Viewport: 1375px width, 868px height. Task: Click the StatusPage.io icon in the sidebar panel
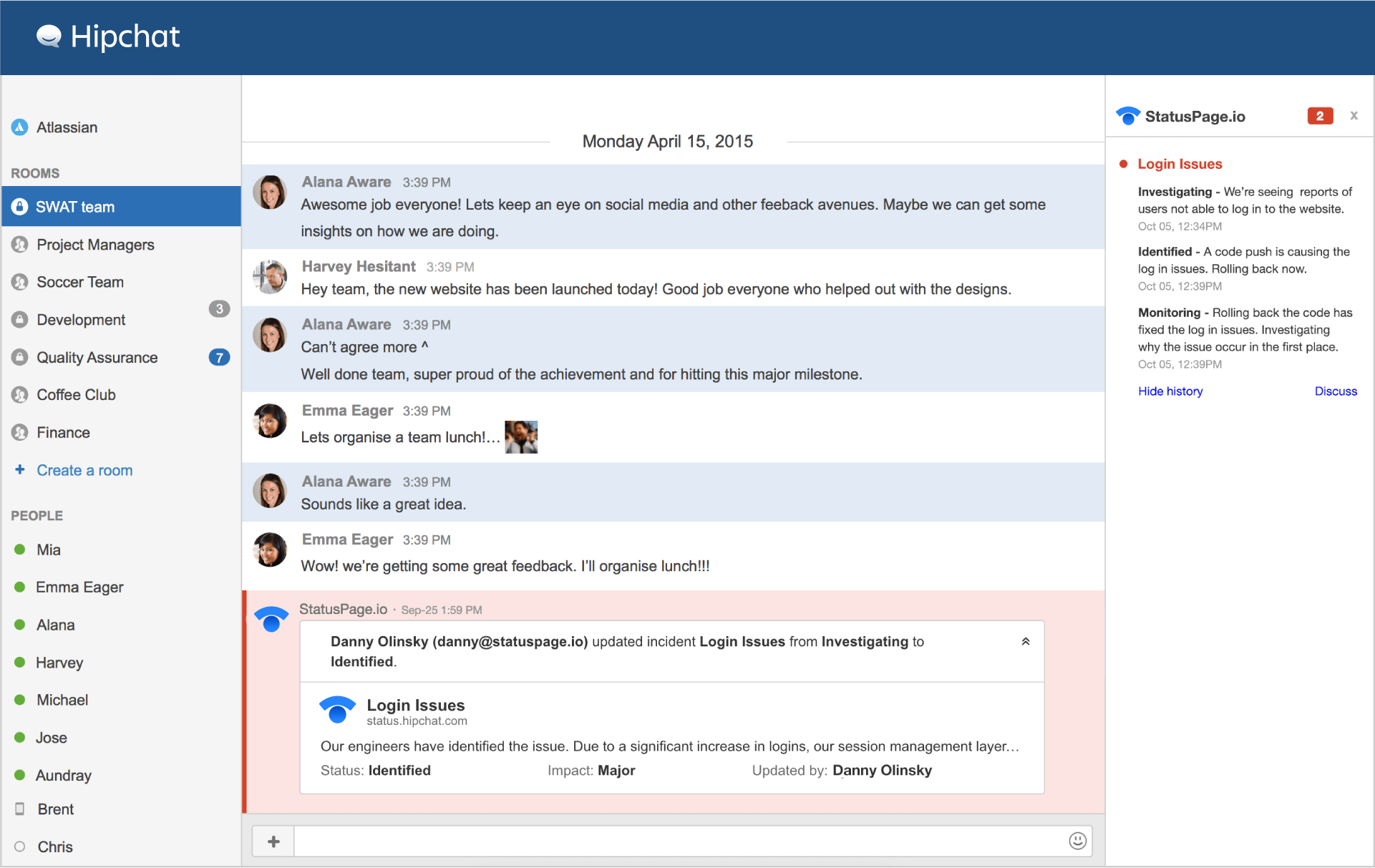coord(1127,115)
